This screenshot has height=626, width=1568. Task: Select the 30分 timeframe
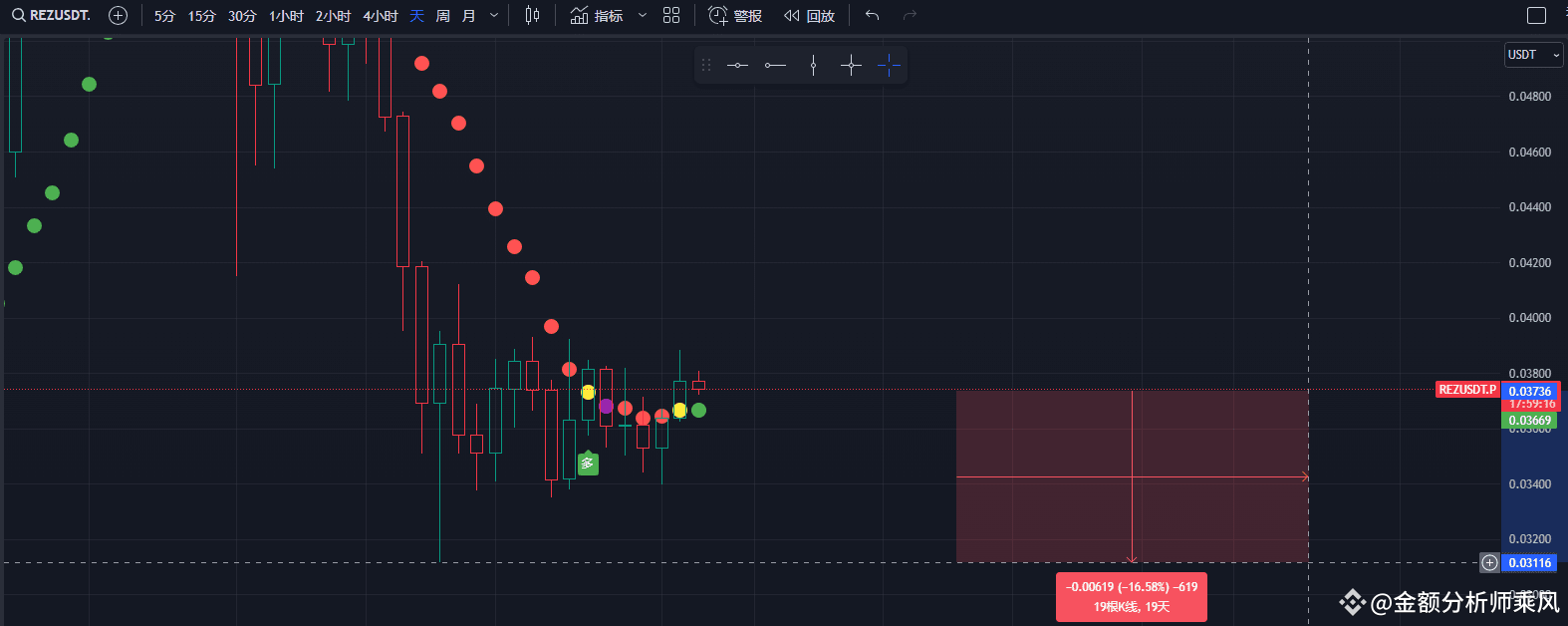point(242,16)
